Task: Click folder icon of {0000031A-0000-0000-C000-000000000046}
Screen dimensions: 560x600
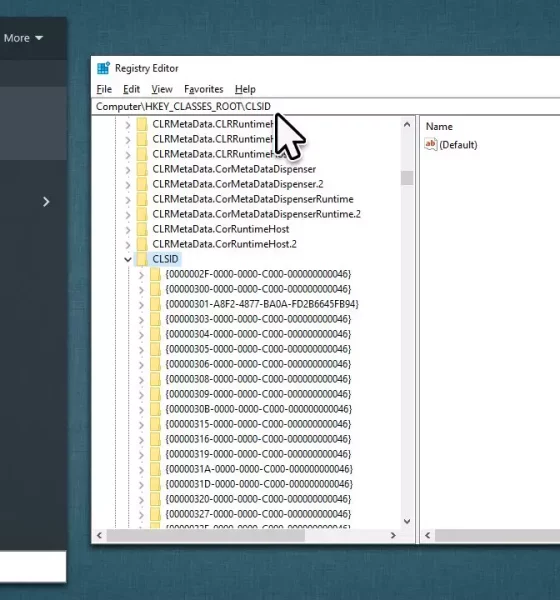Action: [155, 469]
